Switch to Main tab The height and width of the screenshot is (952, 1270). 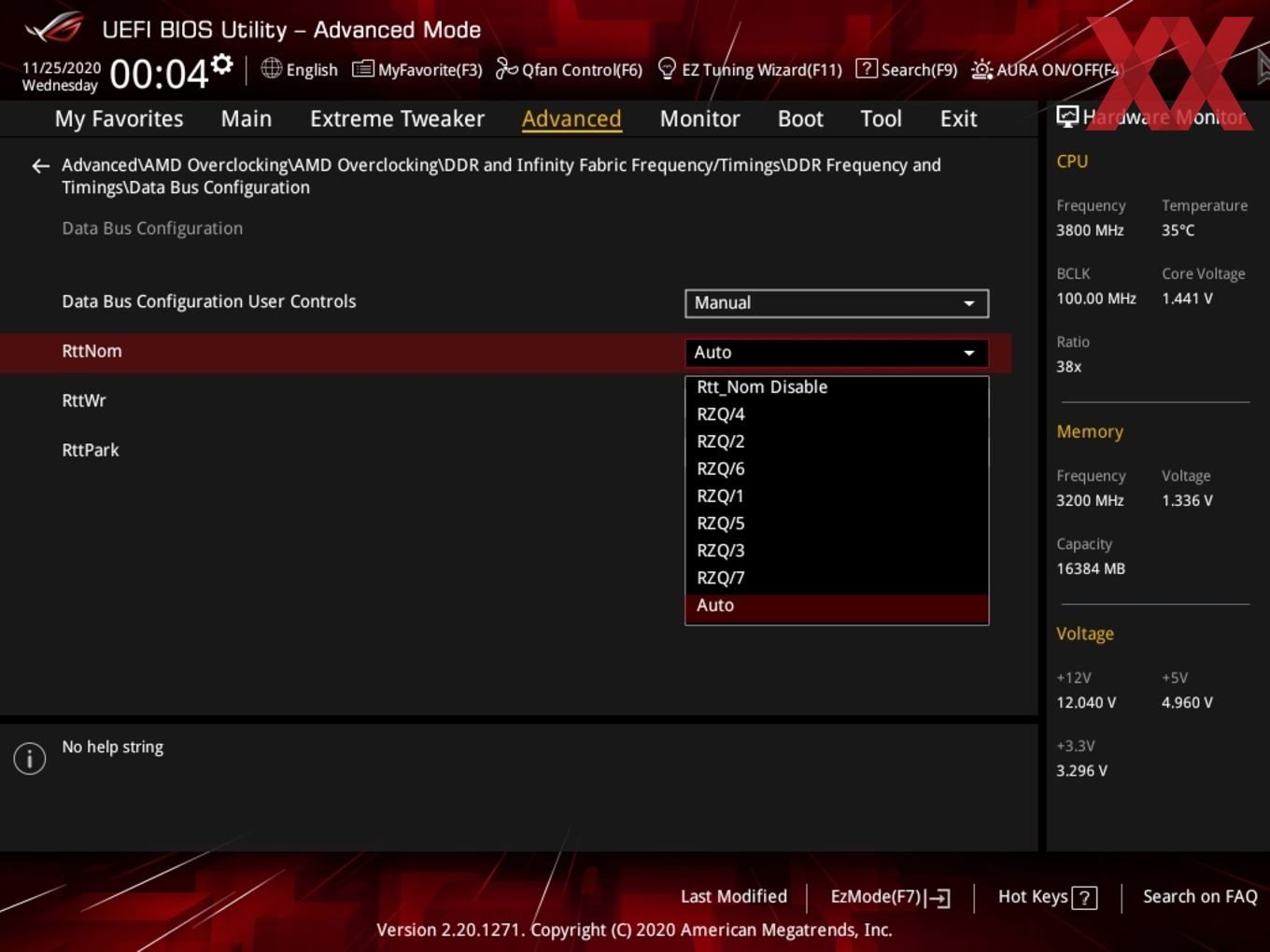click(247, 119)
